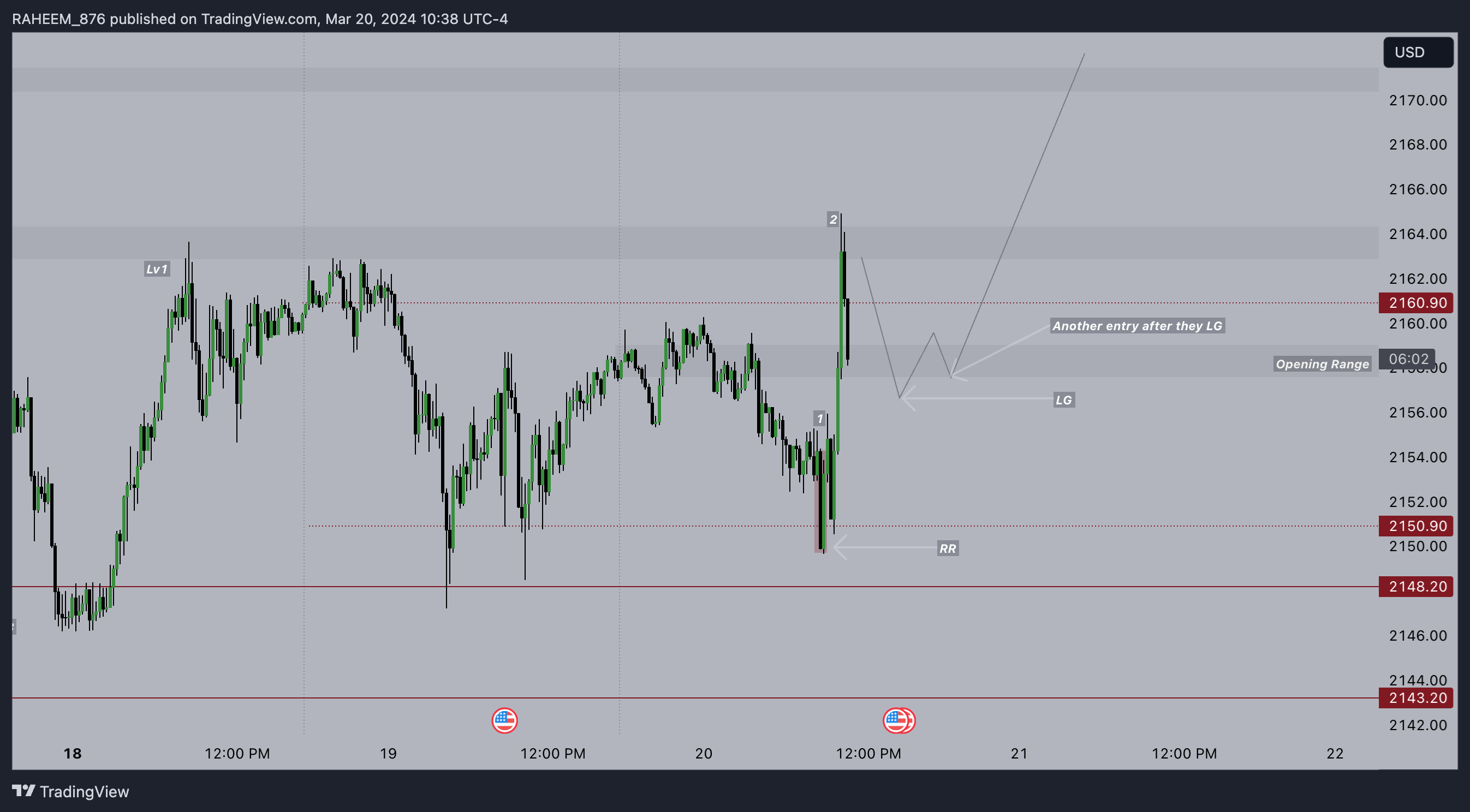1470x812 pixels.
Task: Click the US flag economic event icon near the 19th
Action: tap(504, 720)
